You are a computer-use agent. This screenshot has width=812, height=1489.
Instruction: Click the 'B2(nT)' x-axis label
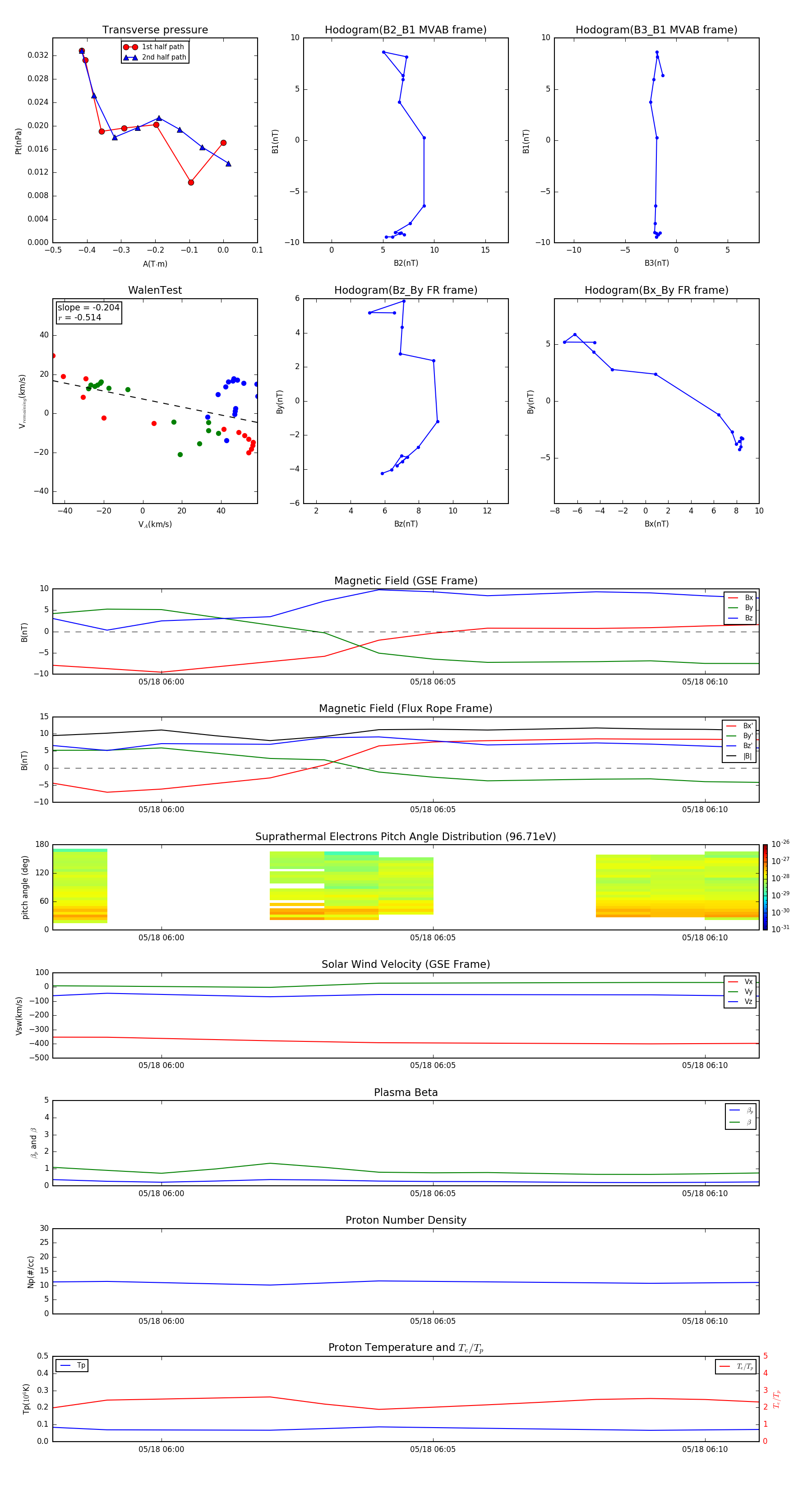tap(406, 263)
